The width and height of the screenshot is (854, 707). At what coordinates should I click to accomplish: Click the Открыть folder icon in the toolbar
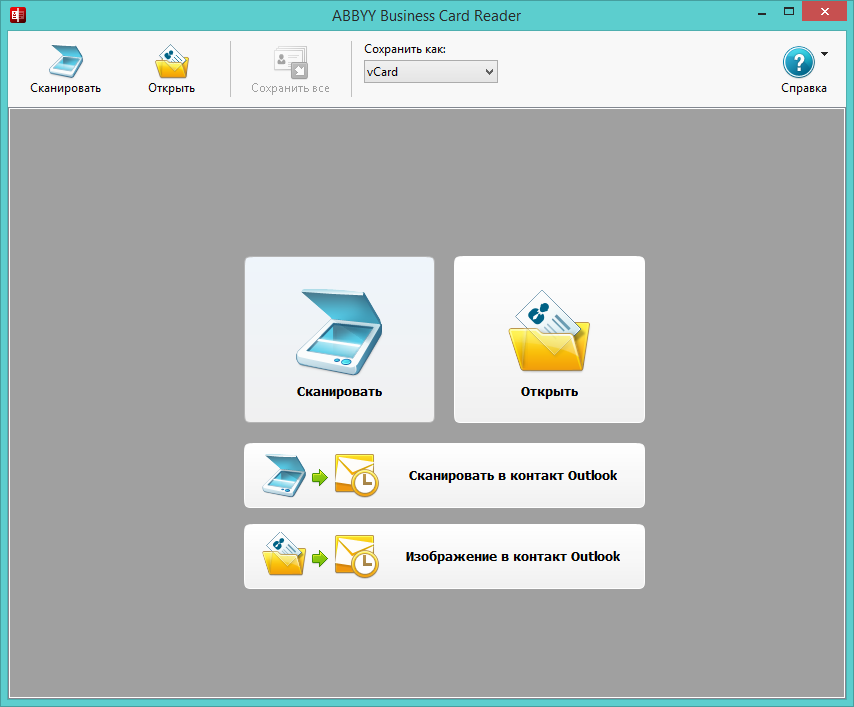[x=172, y=61]
